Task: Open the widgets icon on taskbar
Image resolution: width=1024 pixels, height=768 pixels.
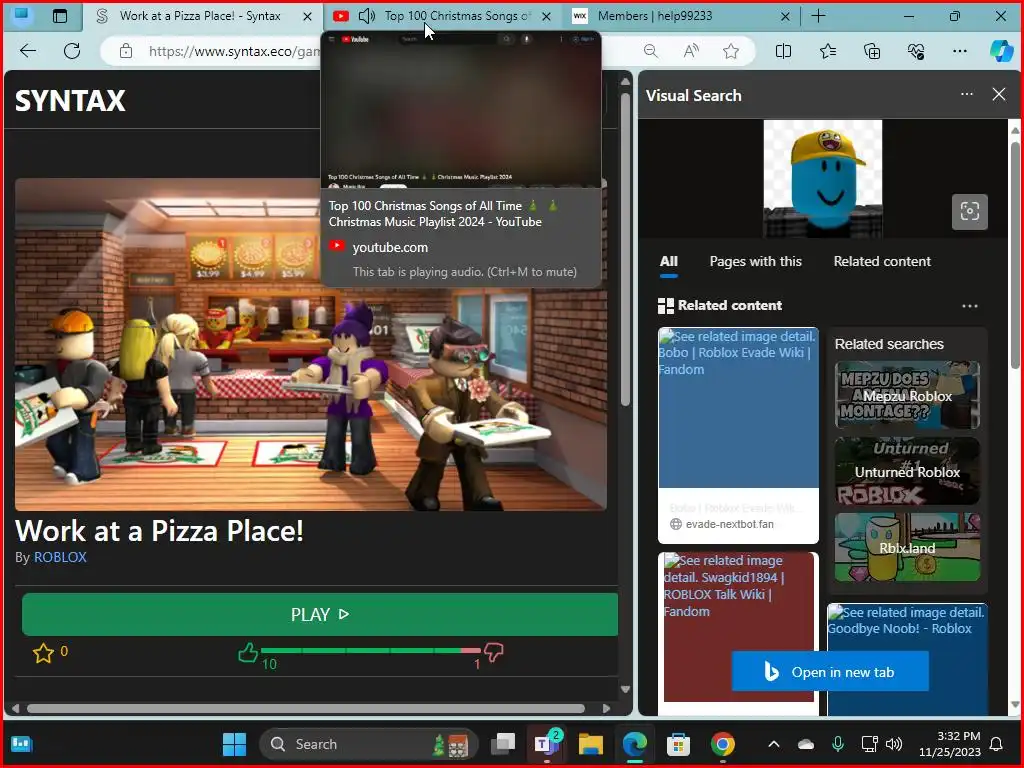Action: pyautogui.click(x=22, y=744)
